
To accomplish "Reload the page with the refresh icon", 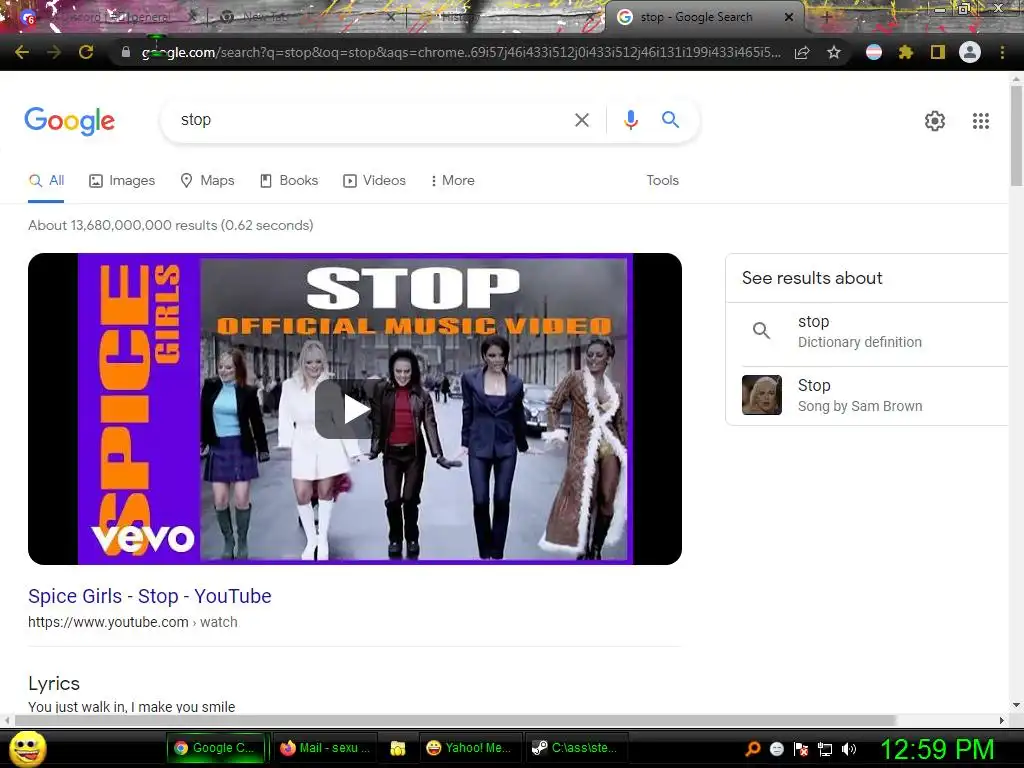I will click(86, 52).
